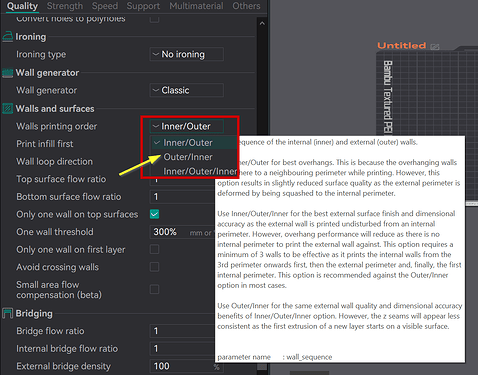
Task: Click the Walls and surfaces section icon
Action: tap(8, 109)
